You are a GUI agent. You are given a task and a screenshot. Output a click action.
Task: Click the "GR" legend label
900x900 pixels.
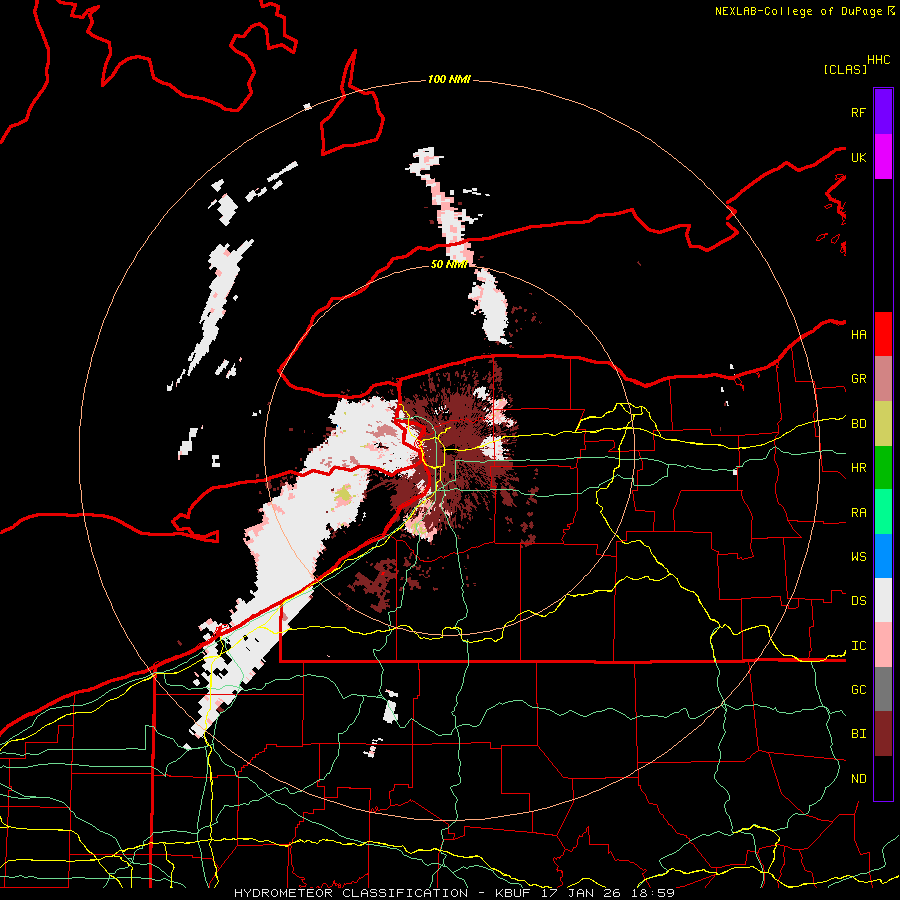(858, 379)
